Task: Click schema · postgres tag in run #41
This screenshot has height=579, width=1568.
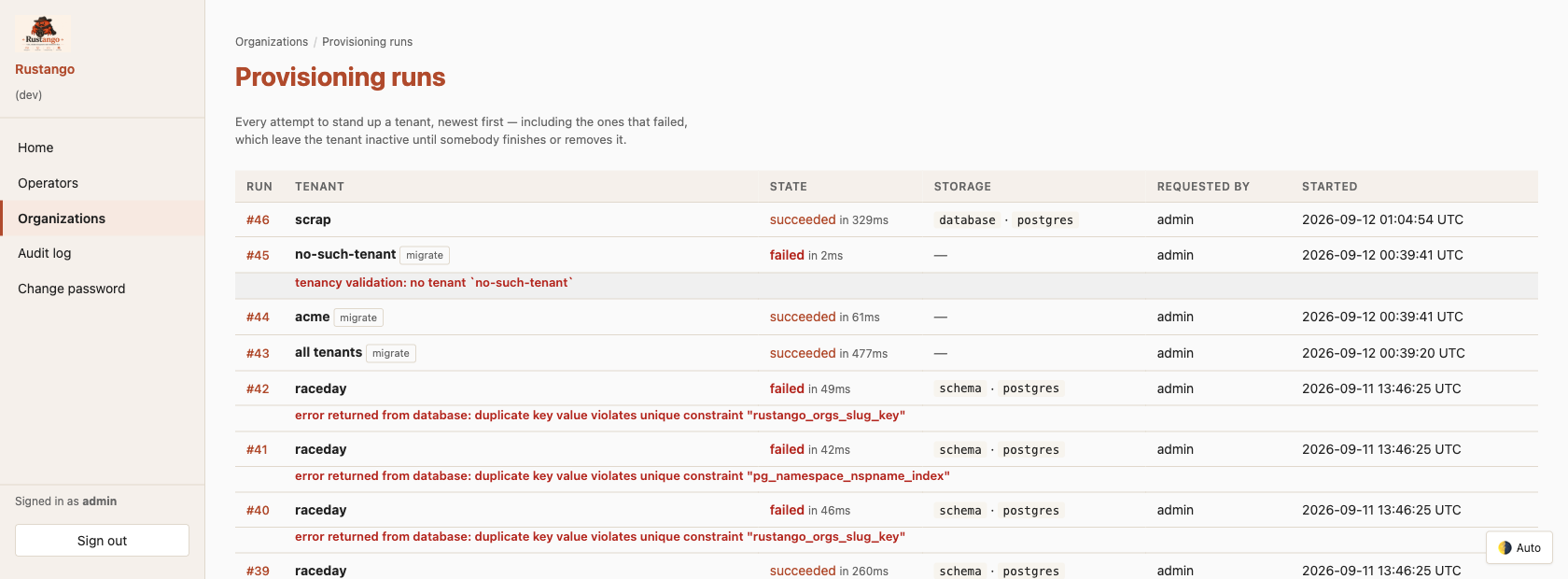Action: click(1000, 450)
